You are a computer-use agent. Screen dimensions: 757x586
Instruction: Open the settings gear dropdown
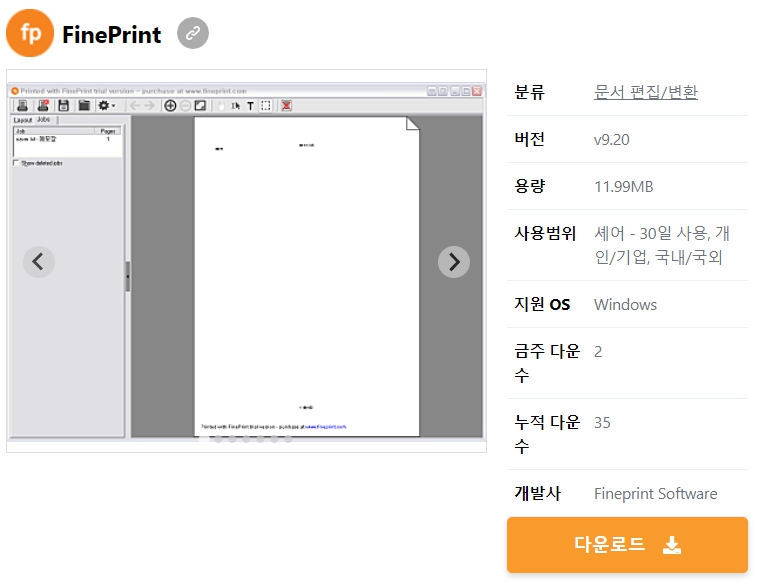pyautogui.click(x=106, y=105)
